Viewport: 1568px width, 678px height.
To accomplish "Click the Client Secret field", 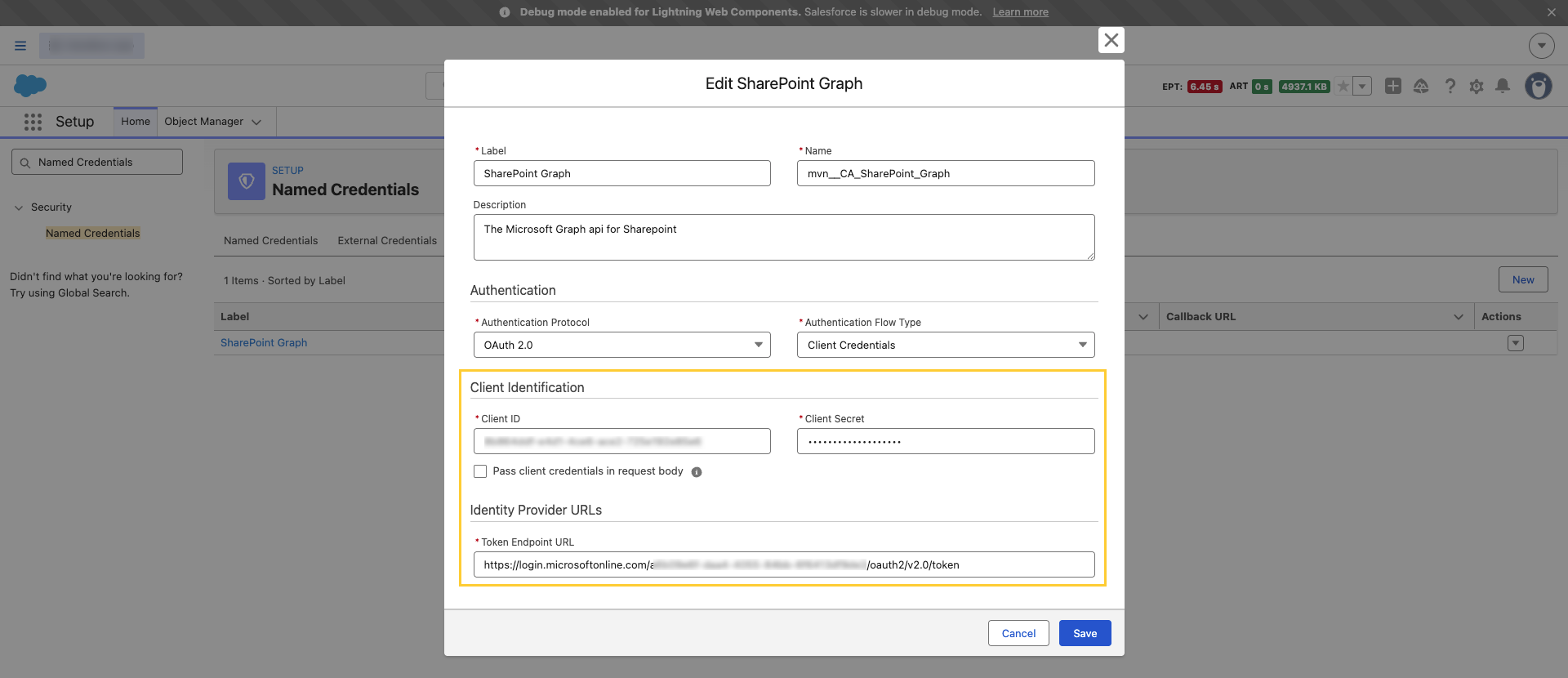I will tap(946, 441).
